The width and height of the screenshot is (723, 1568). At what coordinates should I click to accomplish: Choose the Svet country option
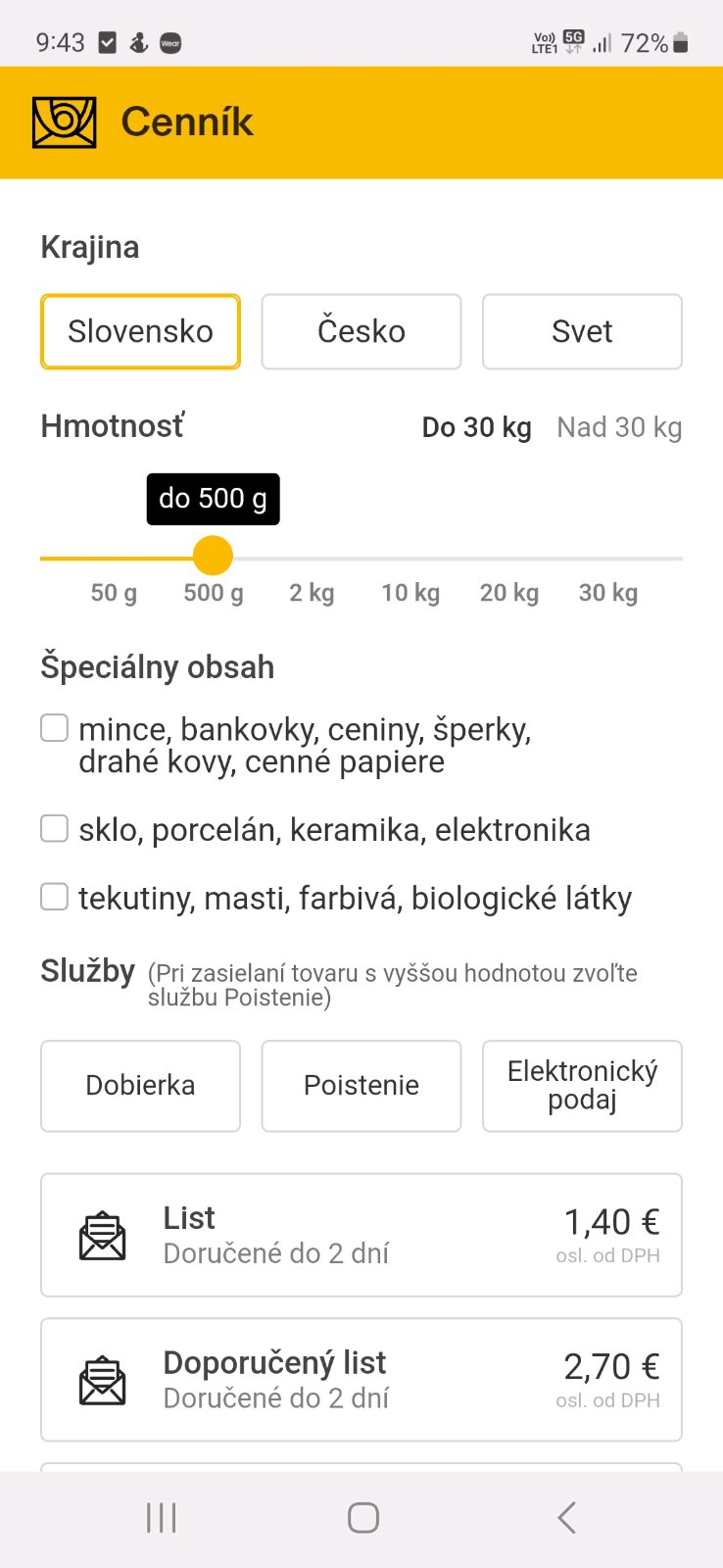[x=582, y=331]
